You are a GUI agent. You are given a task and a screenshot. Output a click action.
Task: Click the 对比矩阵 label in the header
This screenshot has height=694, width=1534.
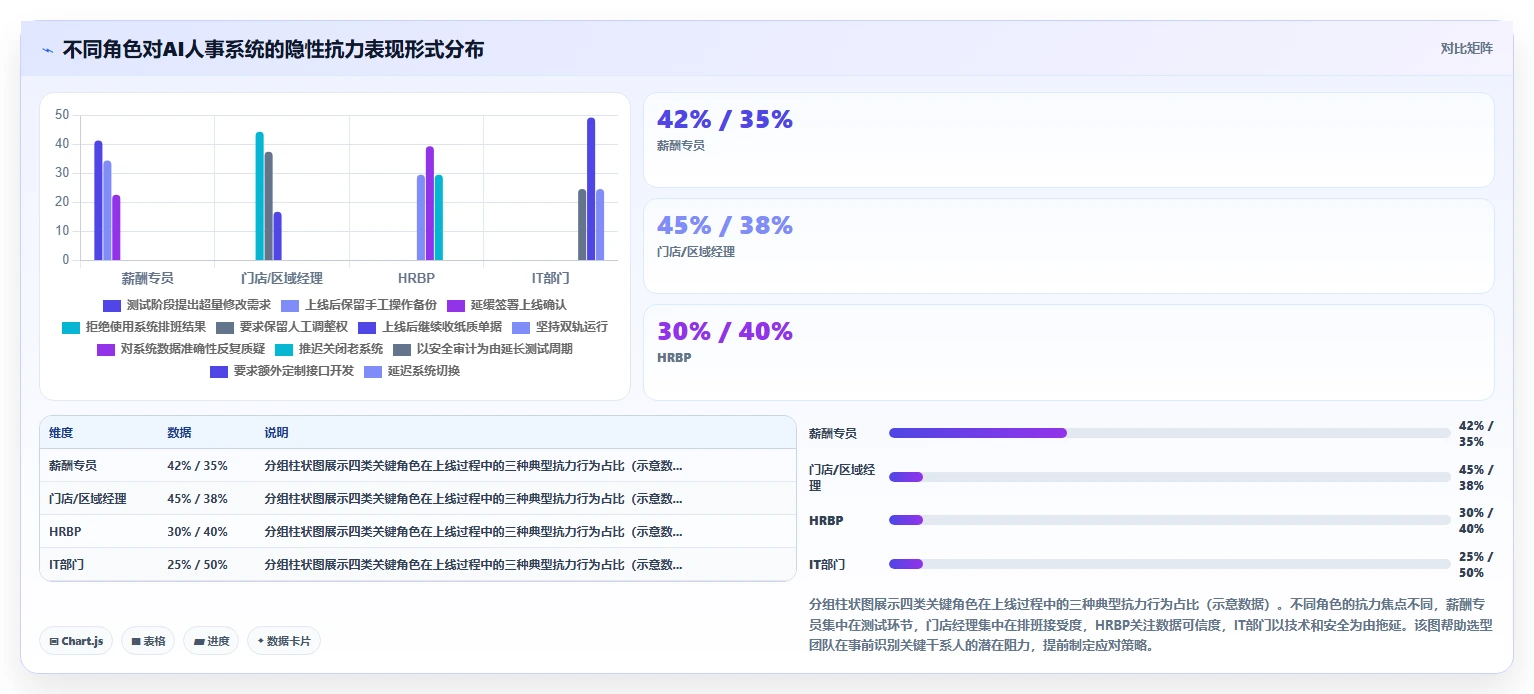1466,49
